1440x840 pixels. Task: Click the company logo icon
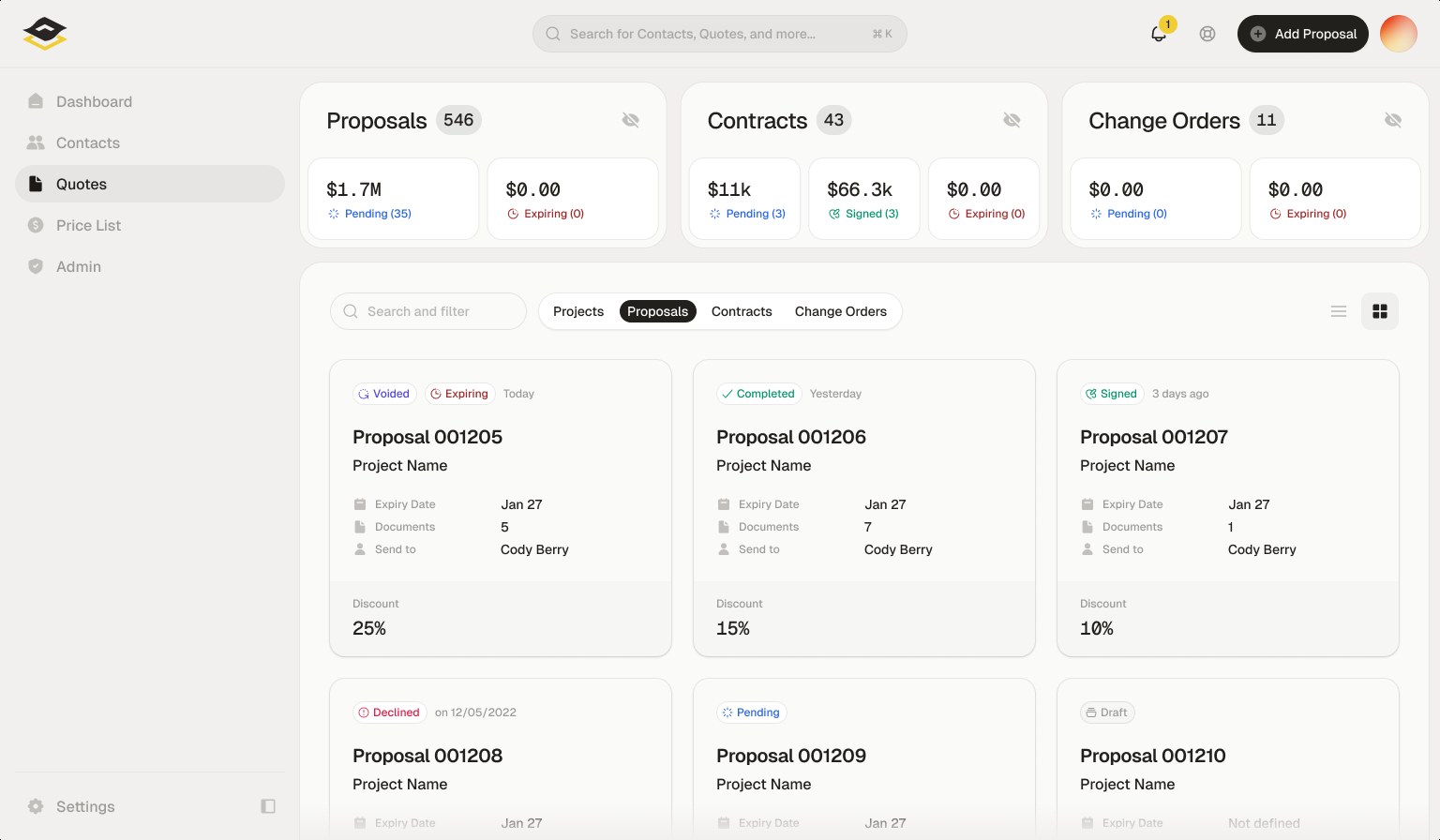click(x=45, y=34)
